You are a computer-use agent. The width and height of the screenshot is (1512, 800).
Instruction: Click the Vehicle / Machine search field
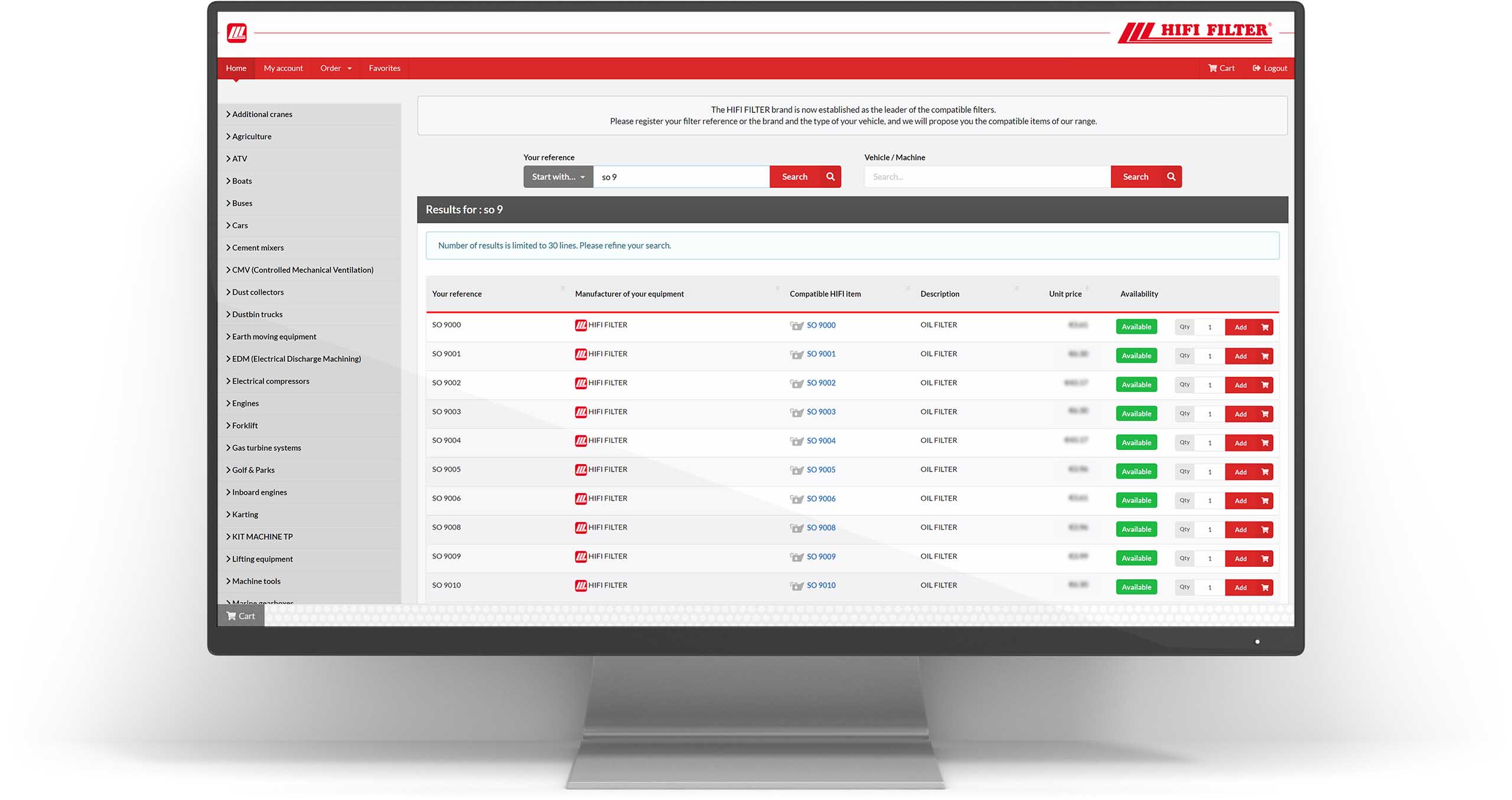[x=986, y=177]
